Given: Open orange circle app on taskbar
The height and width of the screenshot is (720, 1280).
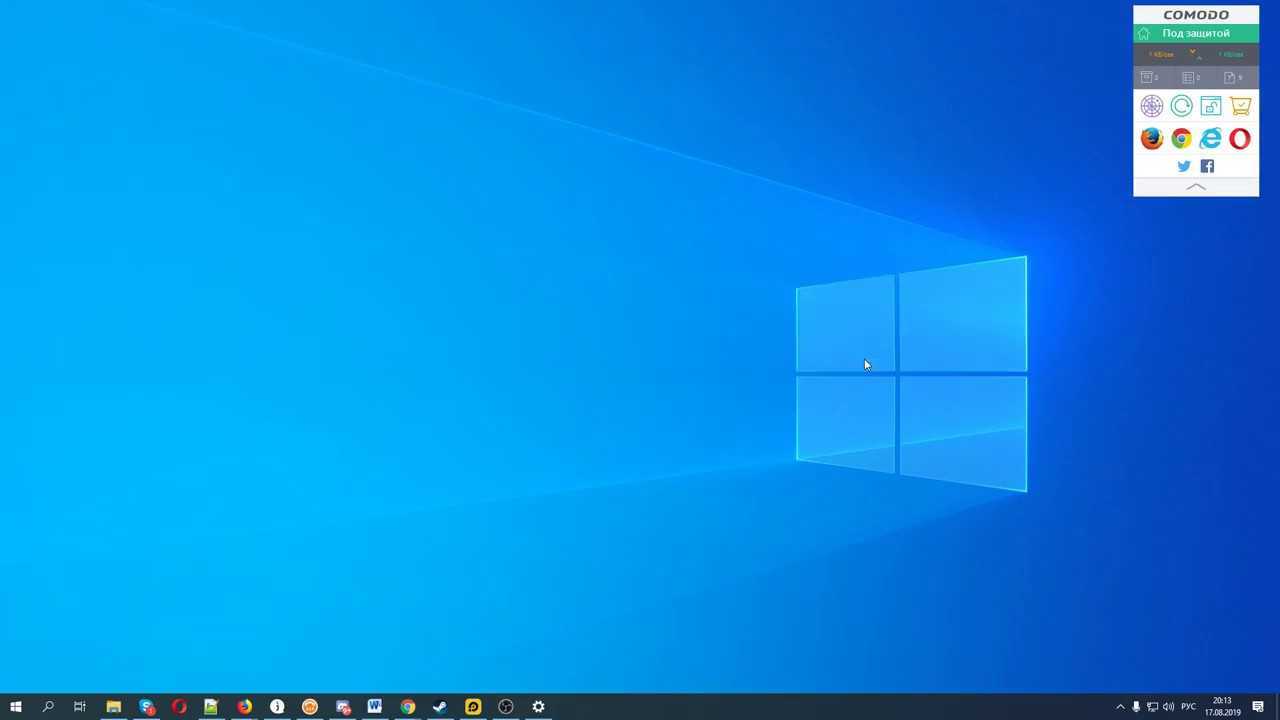Looking at the screenshot, I should click(x=310, y=707).
